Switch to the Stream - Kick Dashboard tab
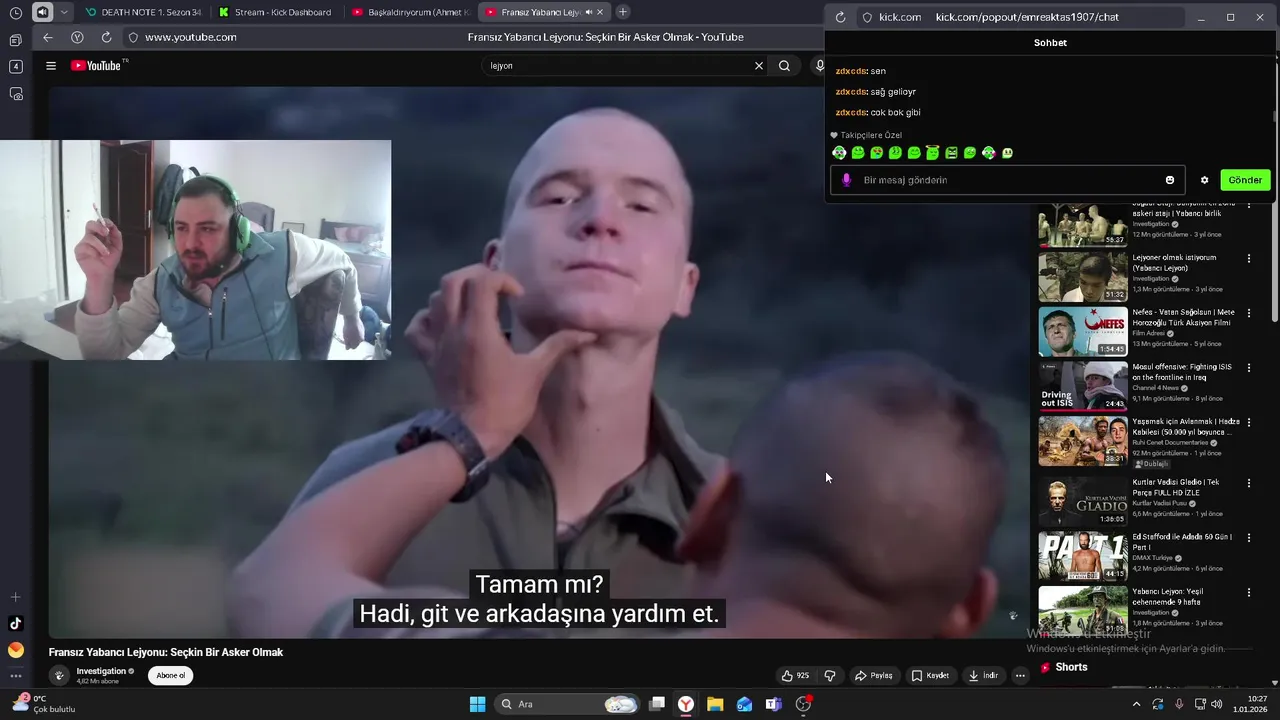The width and height of the screenshot is (1280, 720). (x=275, y=12)
